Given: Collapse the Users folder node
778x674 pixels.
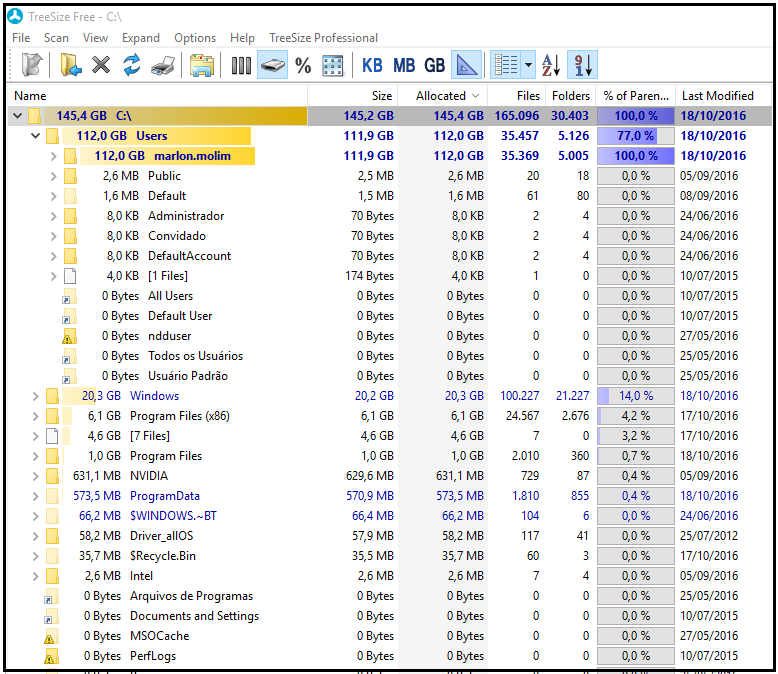Looking at the screenshot, I should [x=37, y=136].
